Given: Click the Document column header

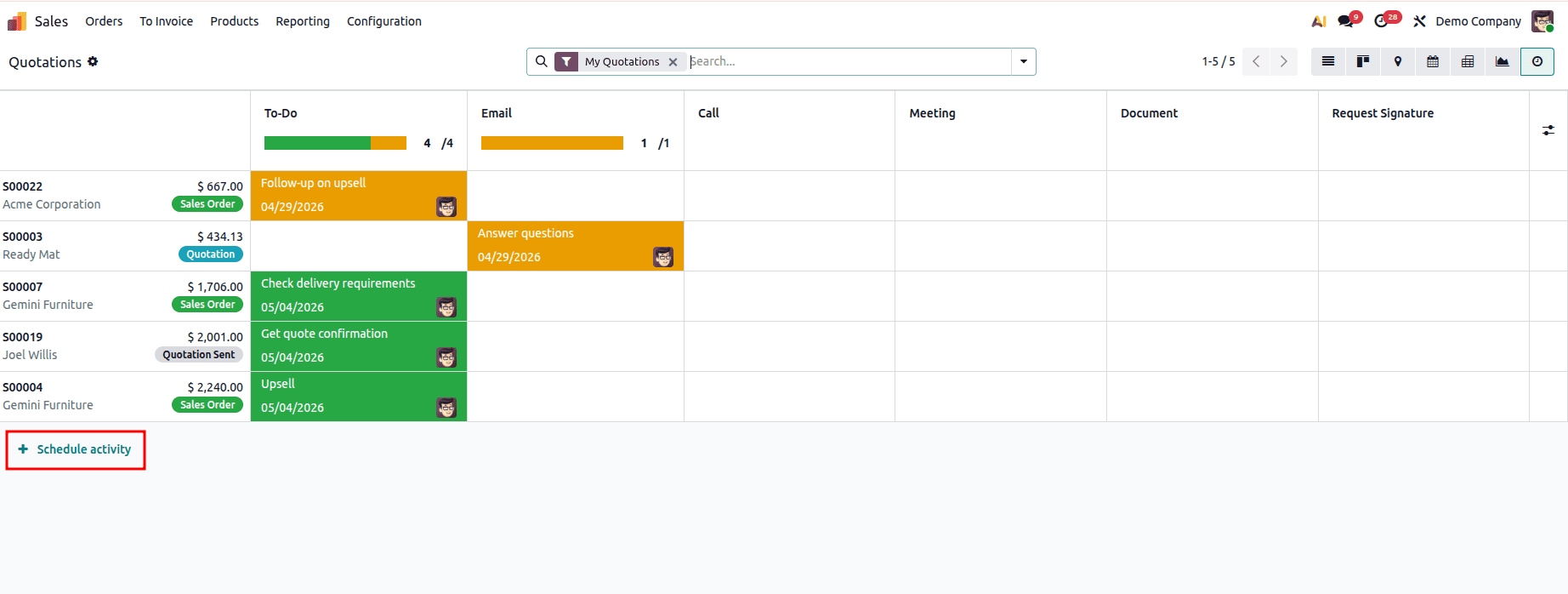Looking at the screenshot, I should (1149, 113).
